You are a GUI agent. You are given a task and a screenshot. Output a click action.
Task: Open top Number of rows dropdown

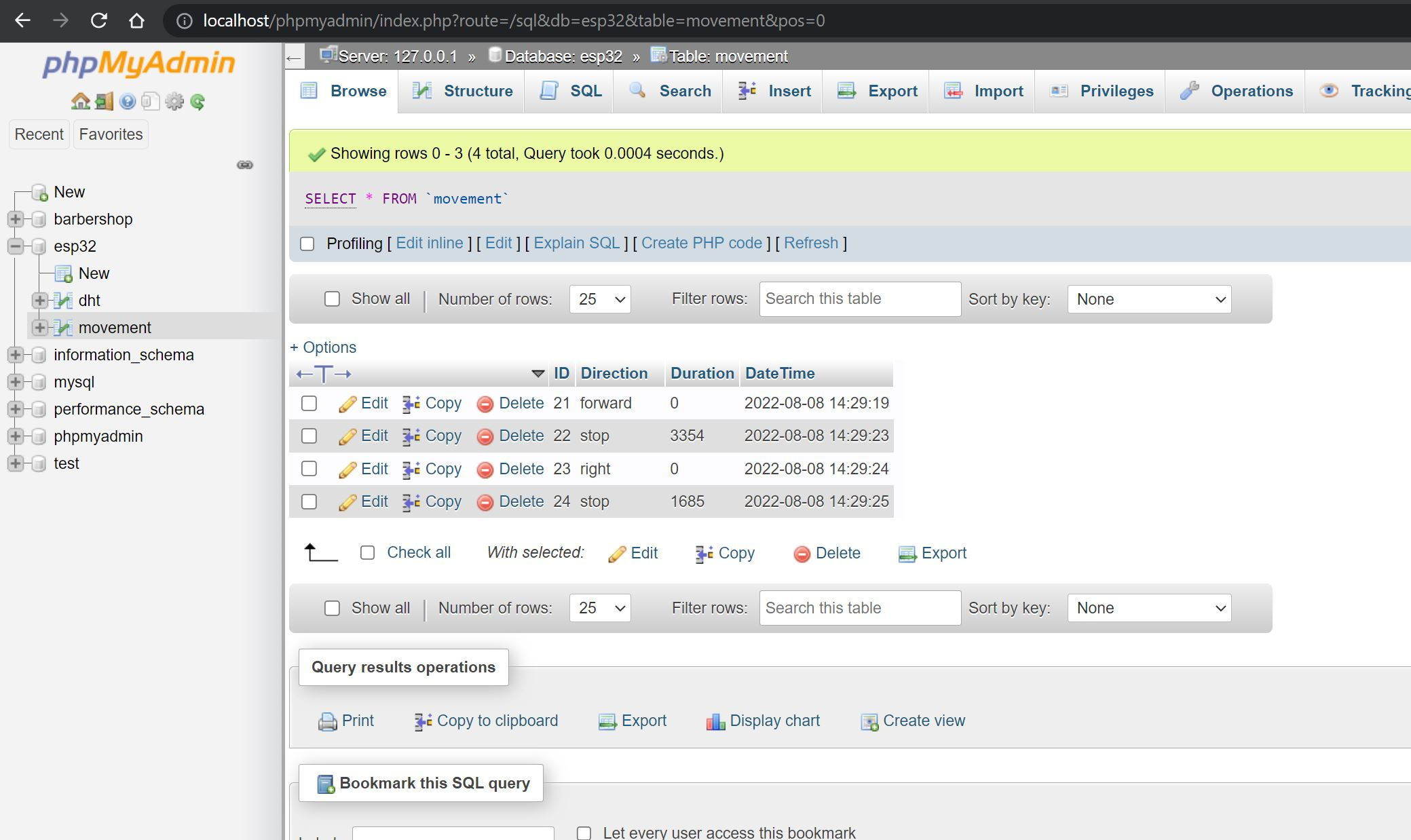point(600,299)
